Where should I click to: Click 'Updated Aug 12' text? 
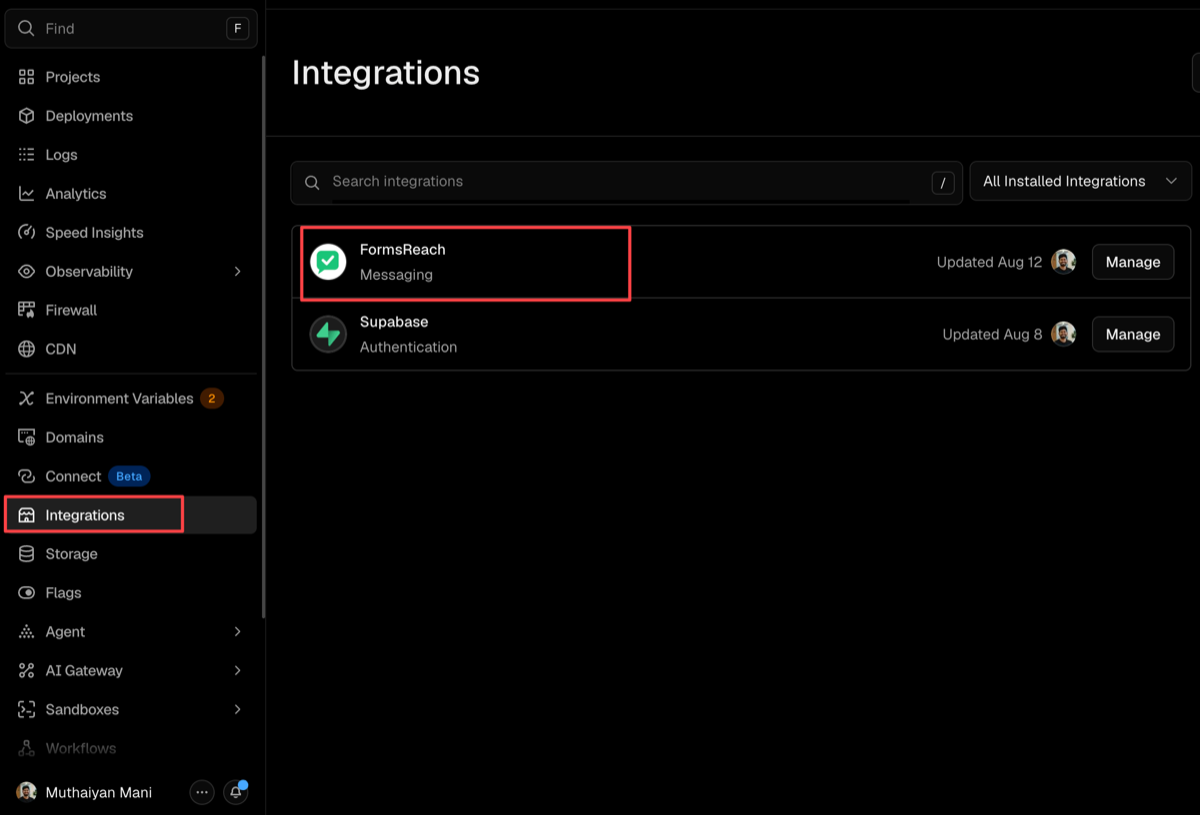pyautogui.click(x=989, y=262)
